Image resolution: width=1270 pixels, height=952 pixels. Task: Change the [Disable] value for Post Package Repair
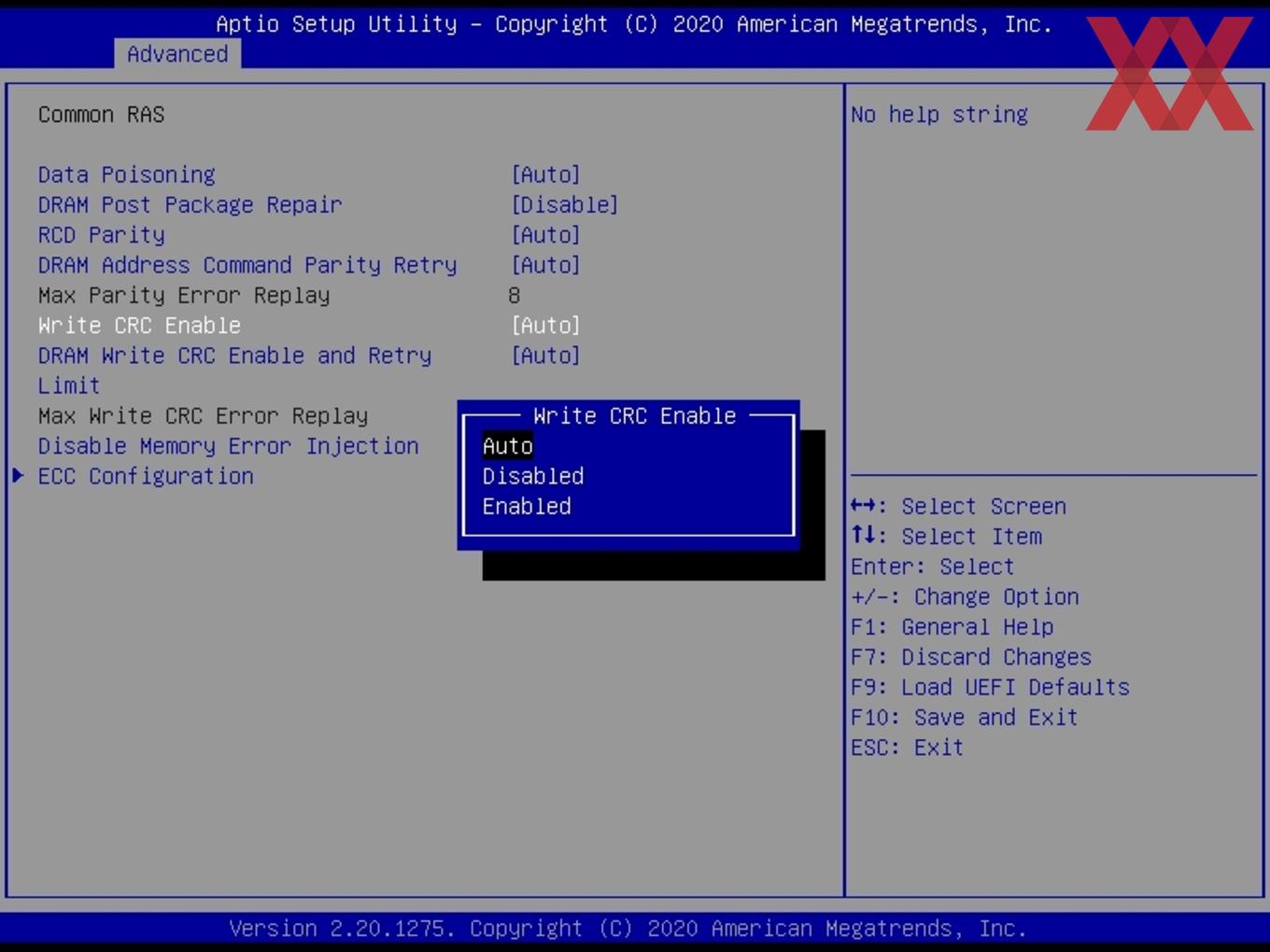pyautogui.click(x=564, y=204)
